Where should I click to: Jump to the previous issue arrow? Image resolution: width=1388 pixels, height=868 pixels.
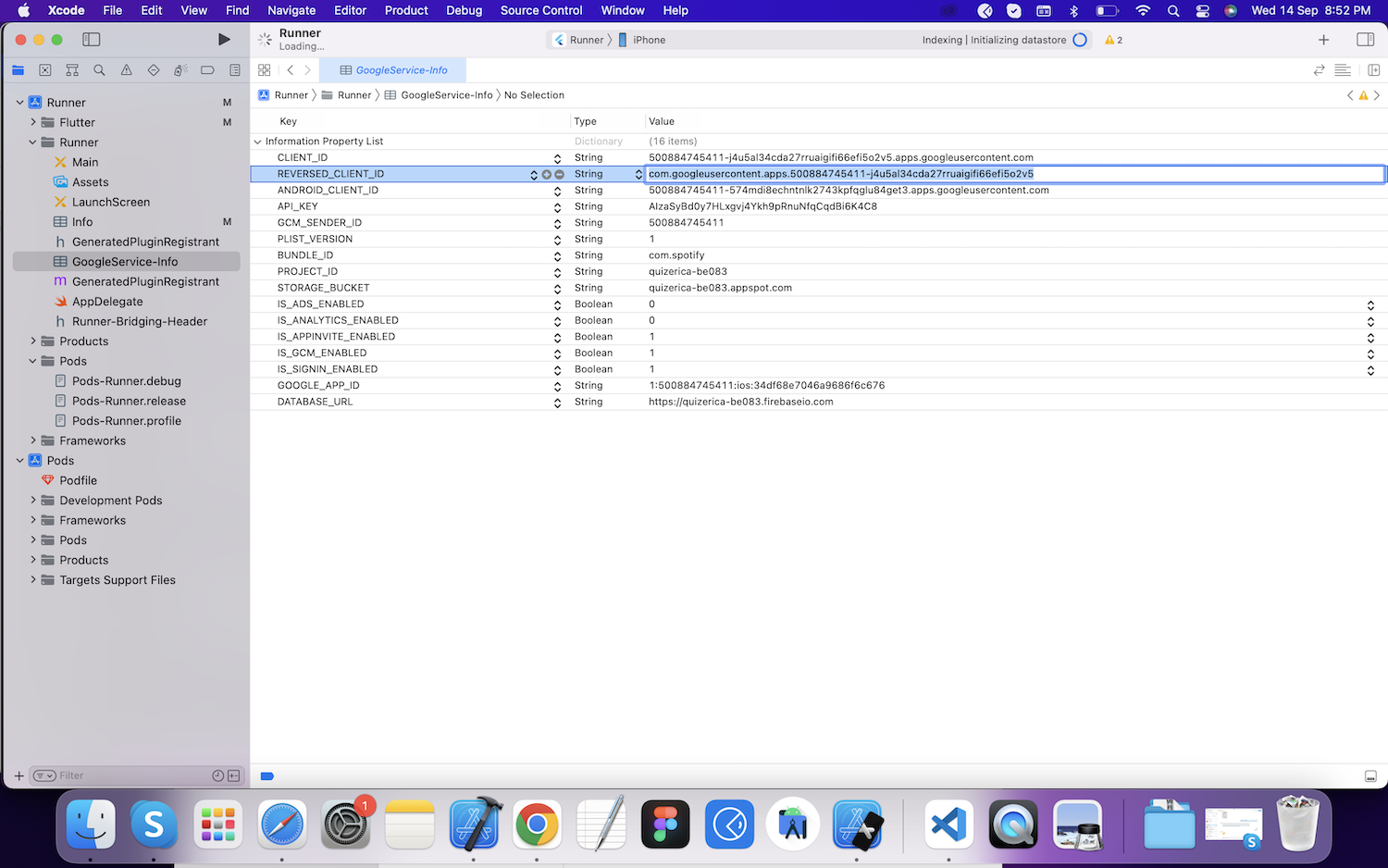pyautogui.click(x=1350, y=95)
